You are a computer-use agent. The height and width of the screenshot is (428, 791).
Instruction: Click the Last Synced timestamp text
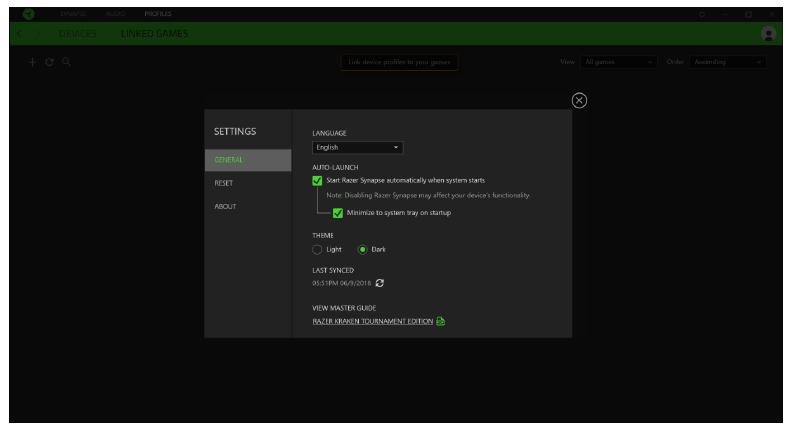click(342, 283)
